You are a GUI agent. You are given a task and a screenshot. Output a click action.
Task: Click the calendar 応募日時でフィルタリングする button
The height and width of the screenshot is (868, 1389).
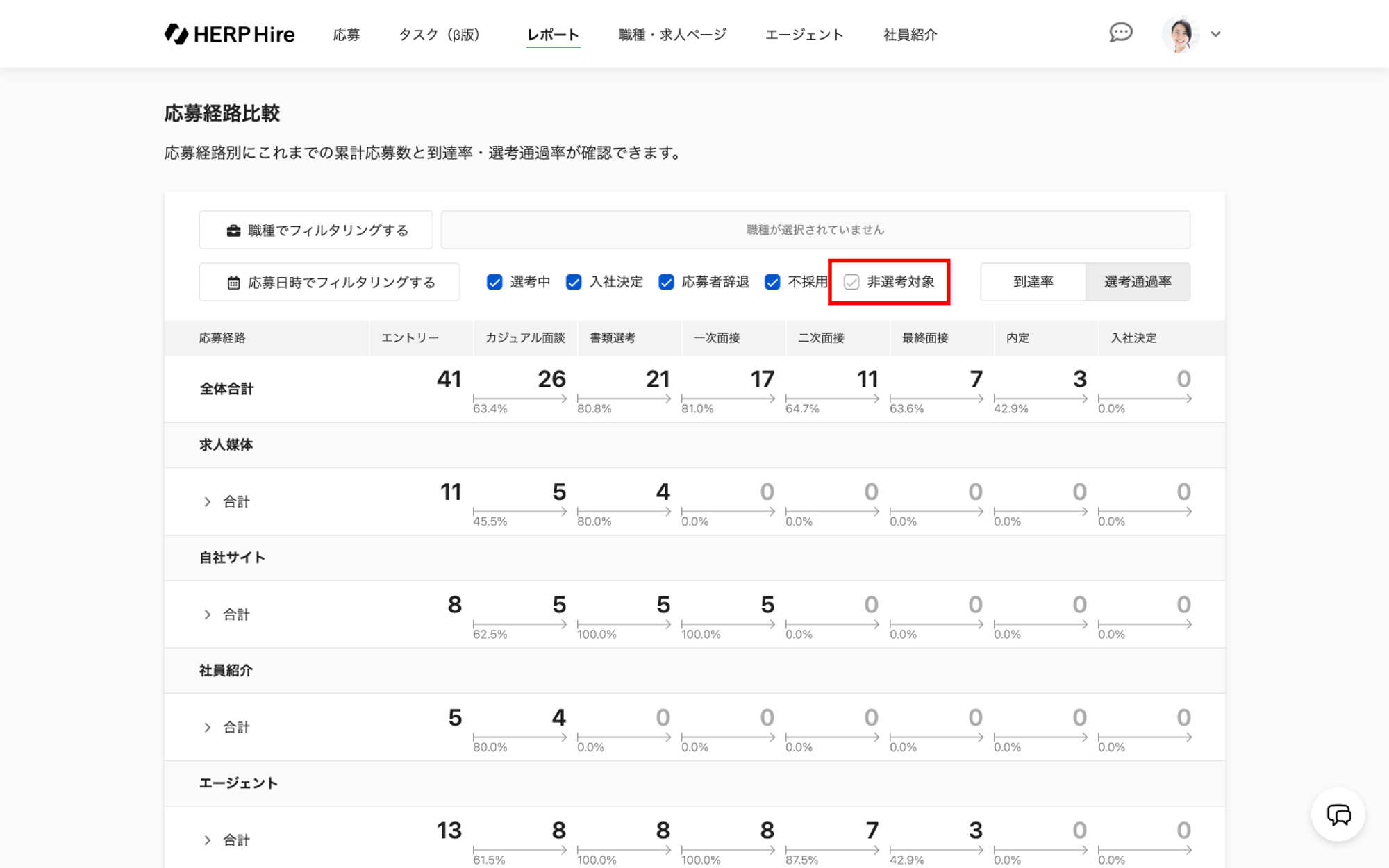point(329,283)
